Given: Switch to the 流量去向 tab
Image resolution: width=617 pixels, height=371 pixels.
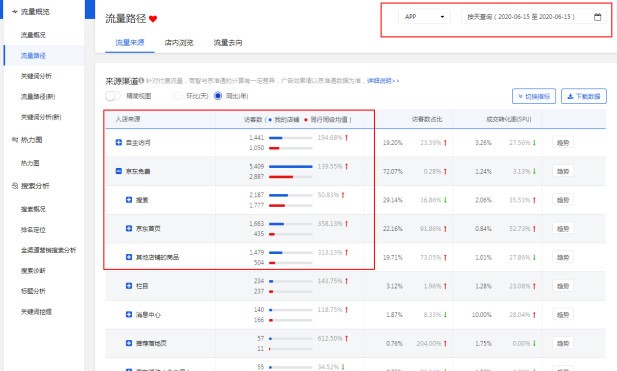Looking at the screenshot, I should [x=228, y=42].
